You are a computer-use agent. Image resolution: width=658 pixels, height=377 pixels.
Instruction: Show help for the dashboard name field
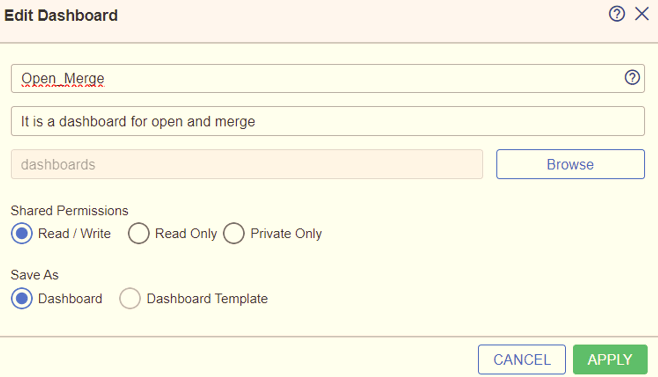[x=632, y=78]
